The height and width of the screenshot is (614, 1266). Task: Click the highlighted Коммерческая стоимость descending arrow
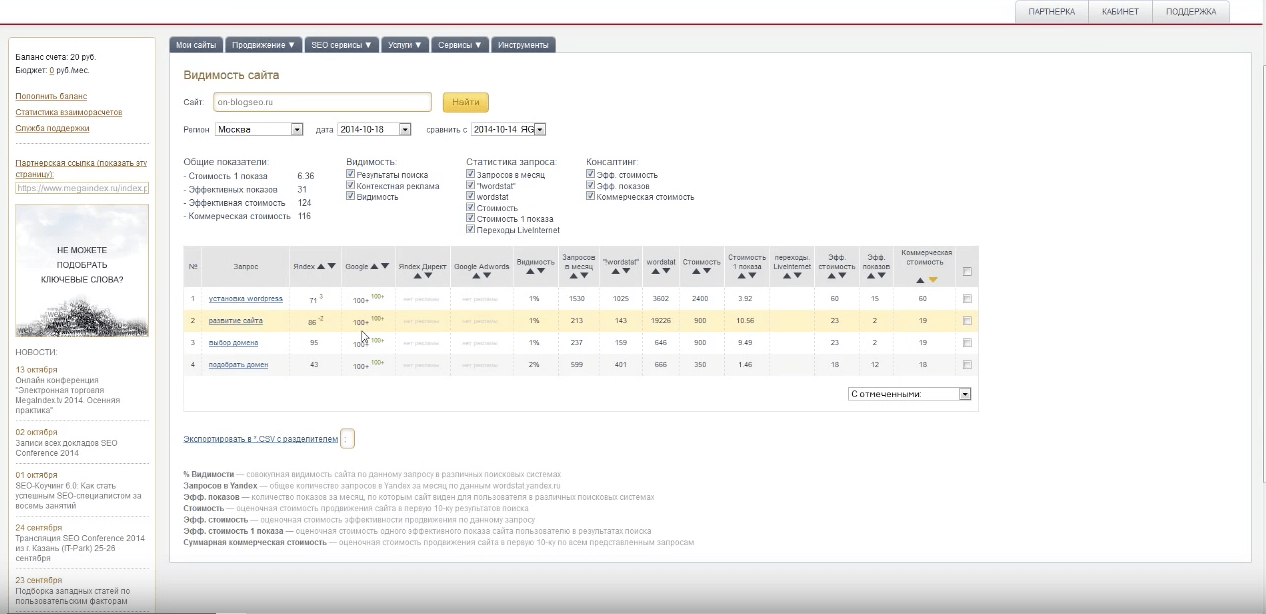point(933,280)
